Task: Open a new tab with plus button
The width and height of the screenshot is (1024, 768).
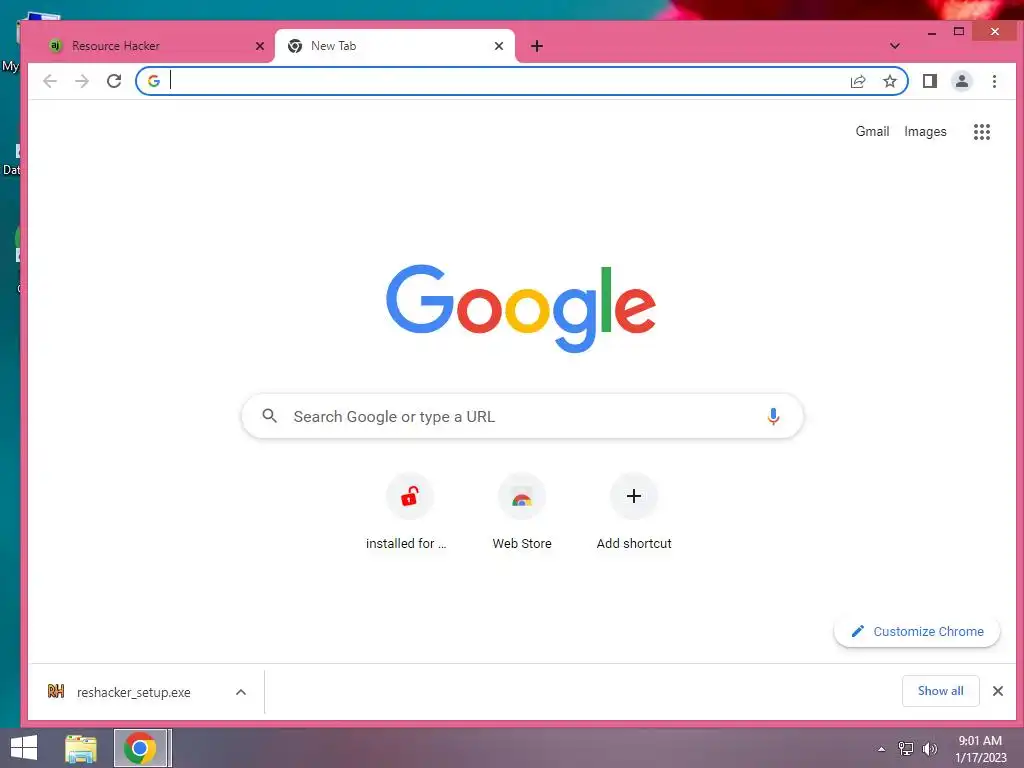Action: [537, 46]
